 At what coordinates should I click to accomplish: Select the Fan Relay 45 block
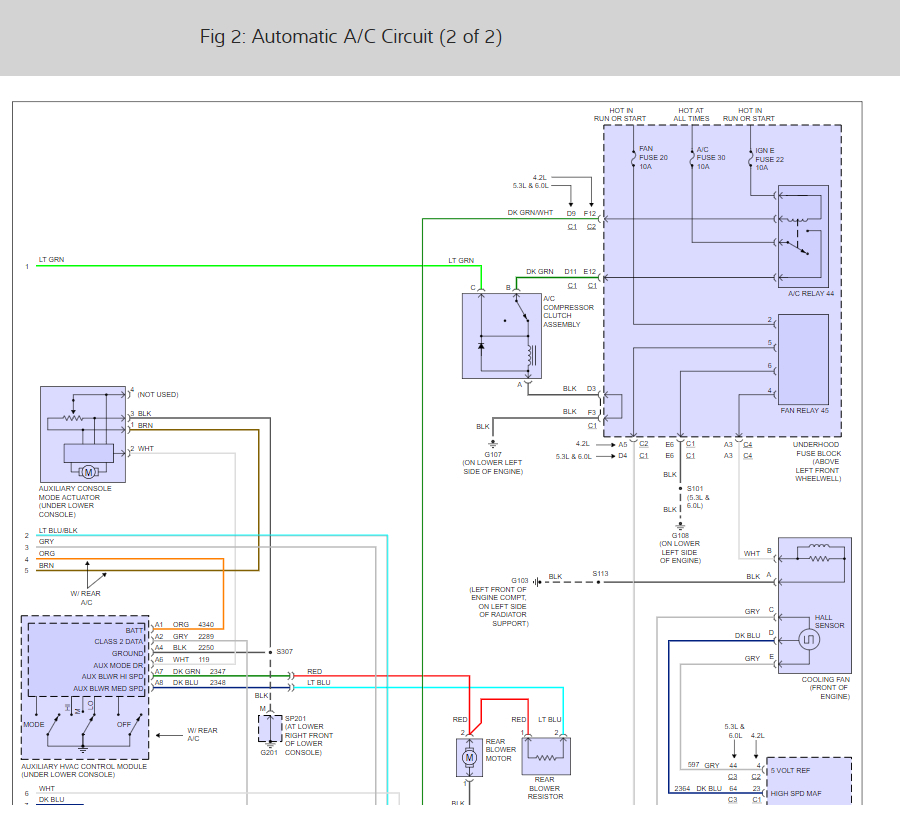coord(803,359)
